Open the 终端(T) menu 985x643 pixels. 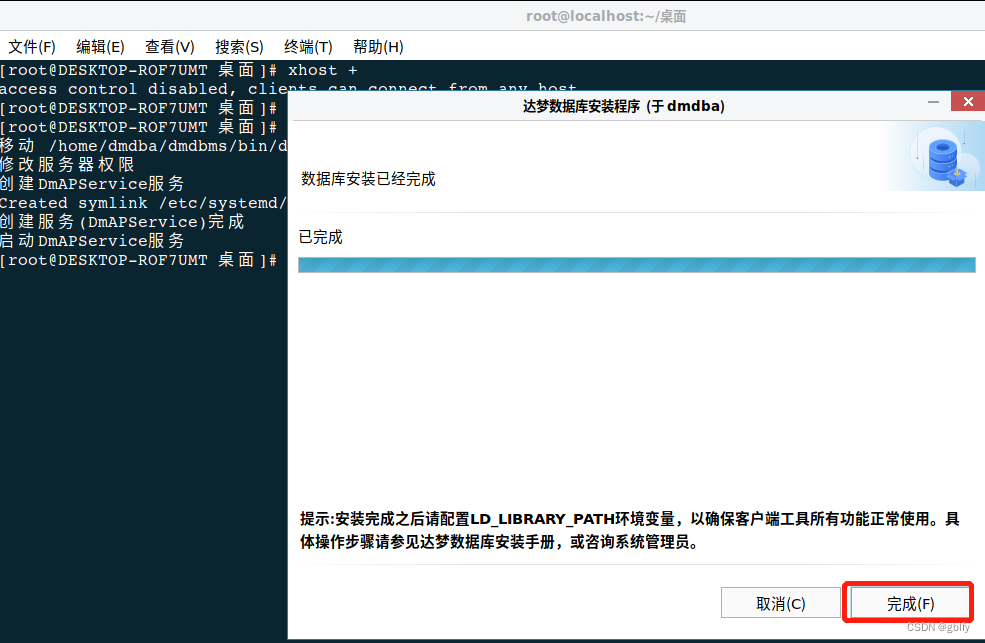(x=308, y=47)
